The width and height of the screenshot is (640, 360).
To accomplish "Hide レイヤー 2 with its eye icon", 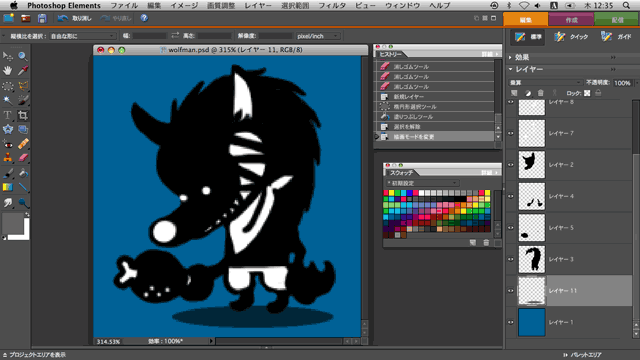I will click(x=511, y=165).
